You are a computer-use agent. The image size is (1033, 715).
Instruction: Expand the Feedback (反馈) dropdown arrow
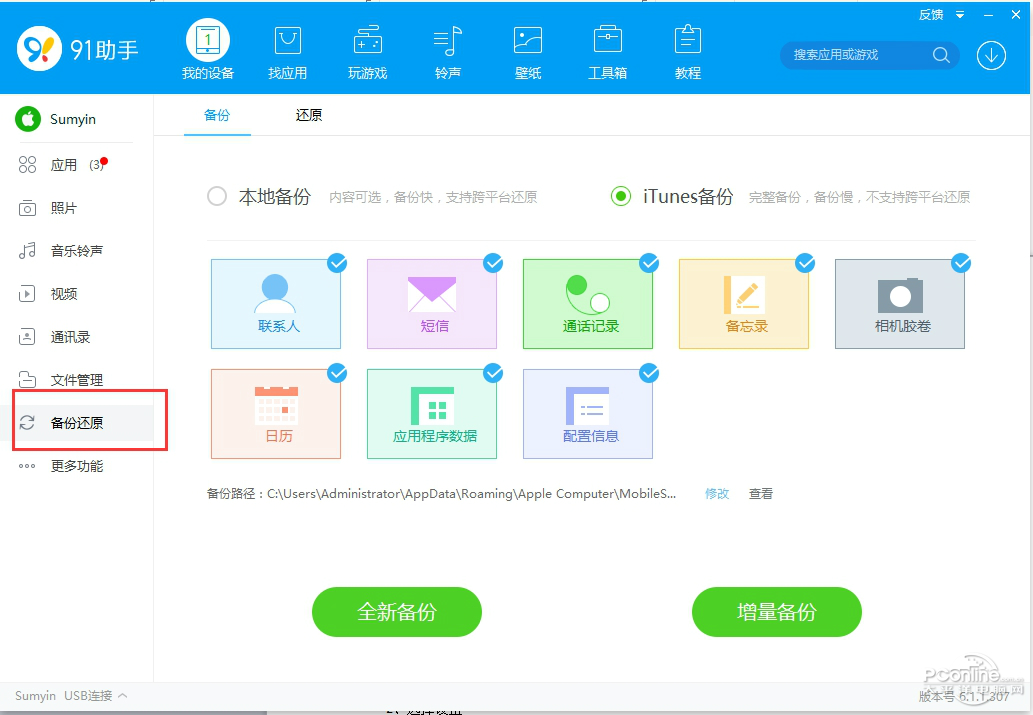tap(961, 14)
